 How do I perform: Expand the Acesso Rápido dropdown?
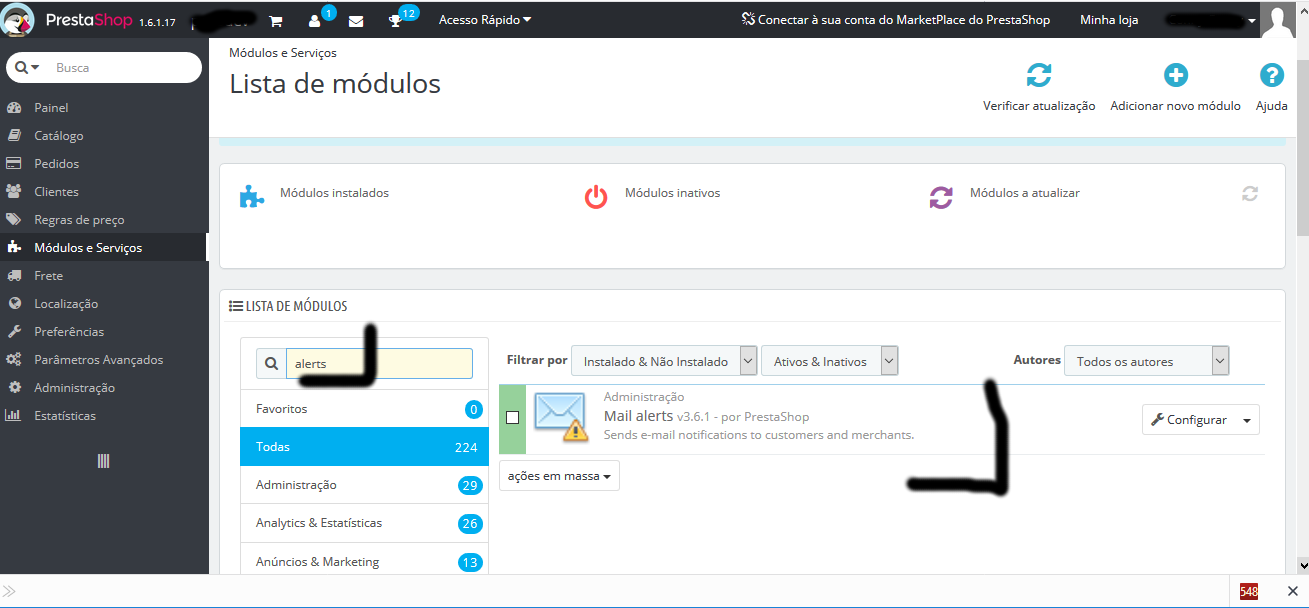click(x=485, y=20)
